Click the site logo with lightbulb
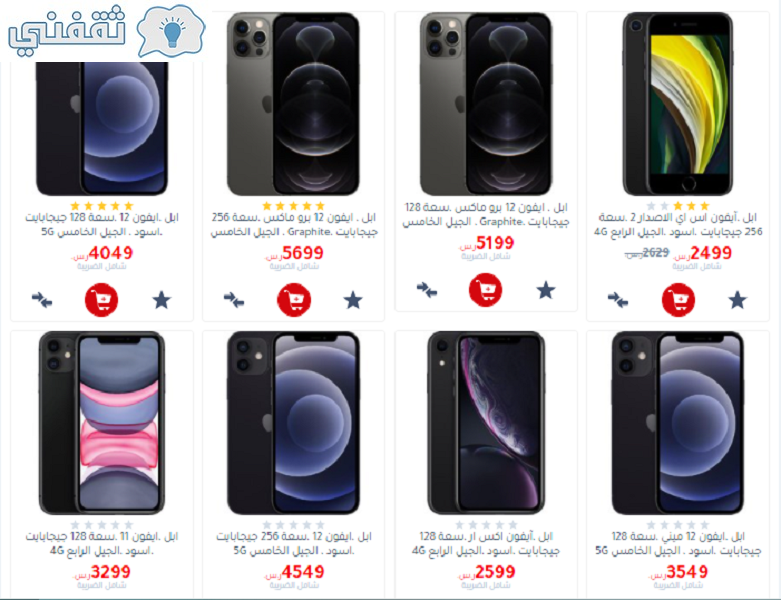781x600 pixels. coord(107,31)
